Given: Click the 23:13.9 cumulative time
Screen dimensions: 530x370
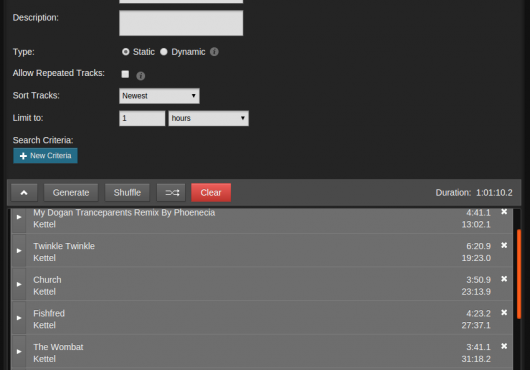Looking at the screenshot, I should (x=476, y=292).
